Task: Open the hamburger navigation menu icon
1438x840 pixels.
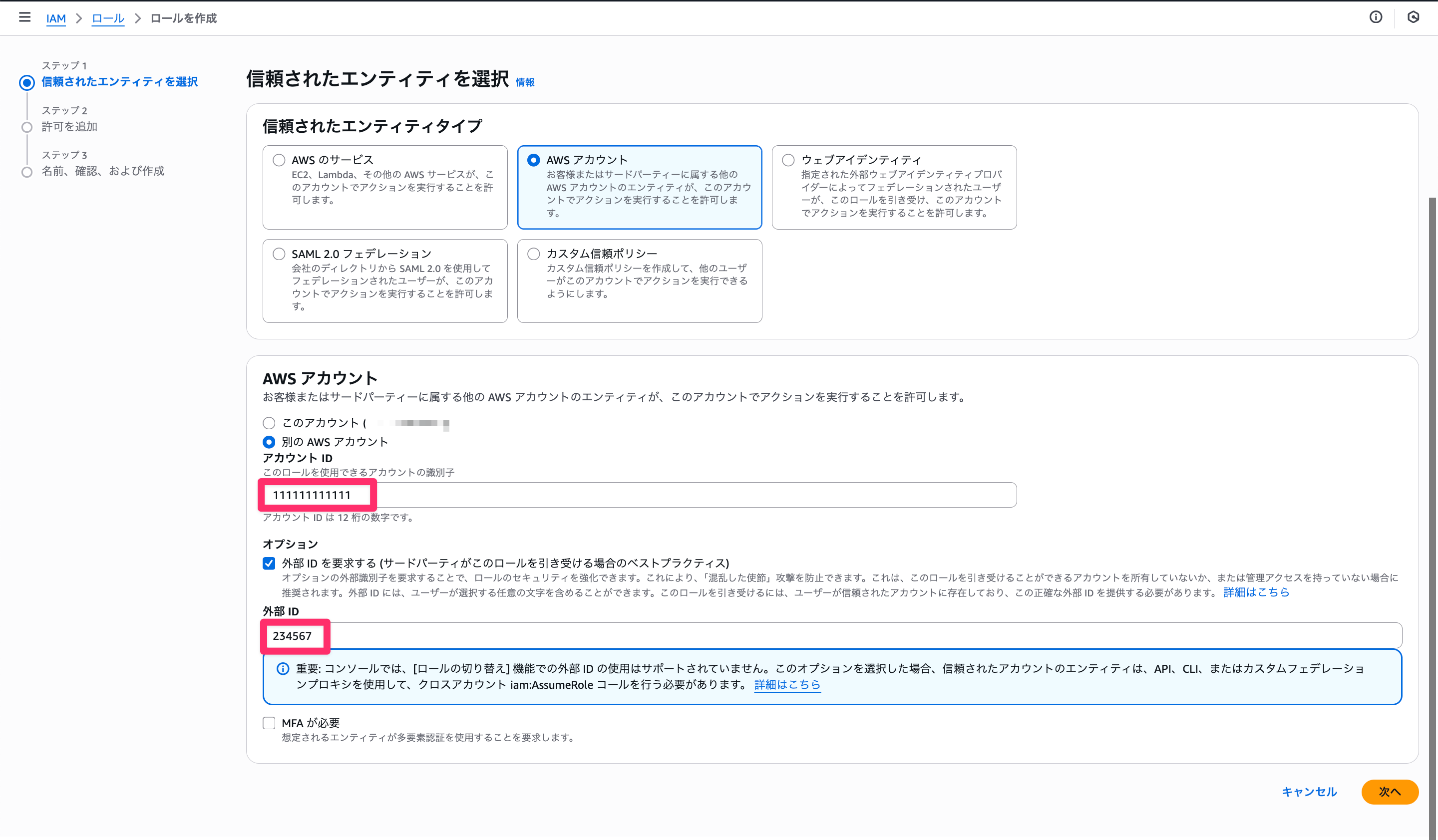Action: [24, 17]
